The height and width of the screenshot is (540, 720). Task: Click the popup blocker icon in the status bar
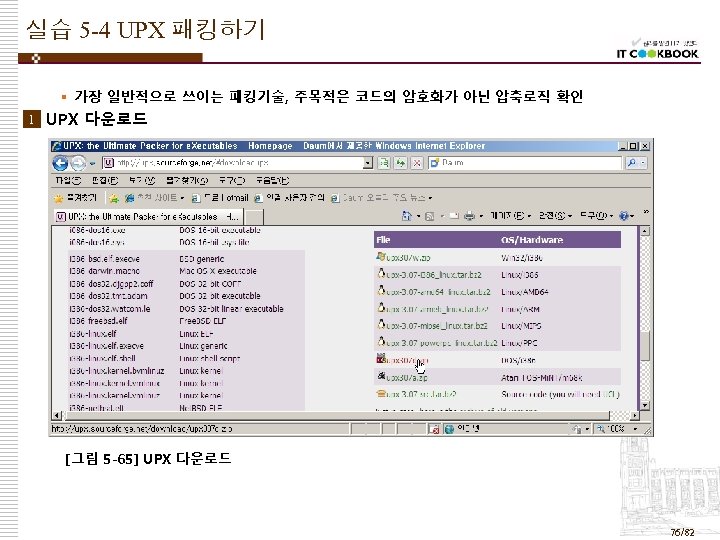[x=433, y=429]
